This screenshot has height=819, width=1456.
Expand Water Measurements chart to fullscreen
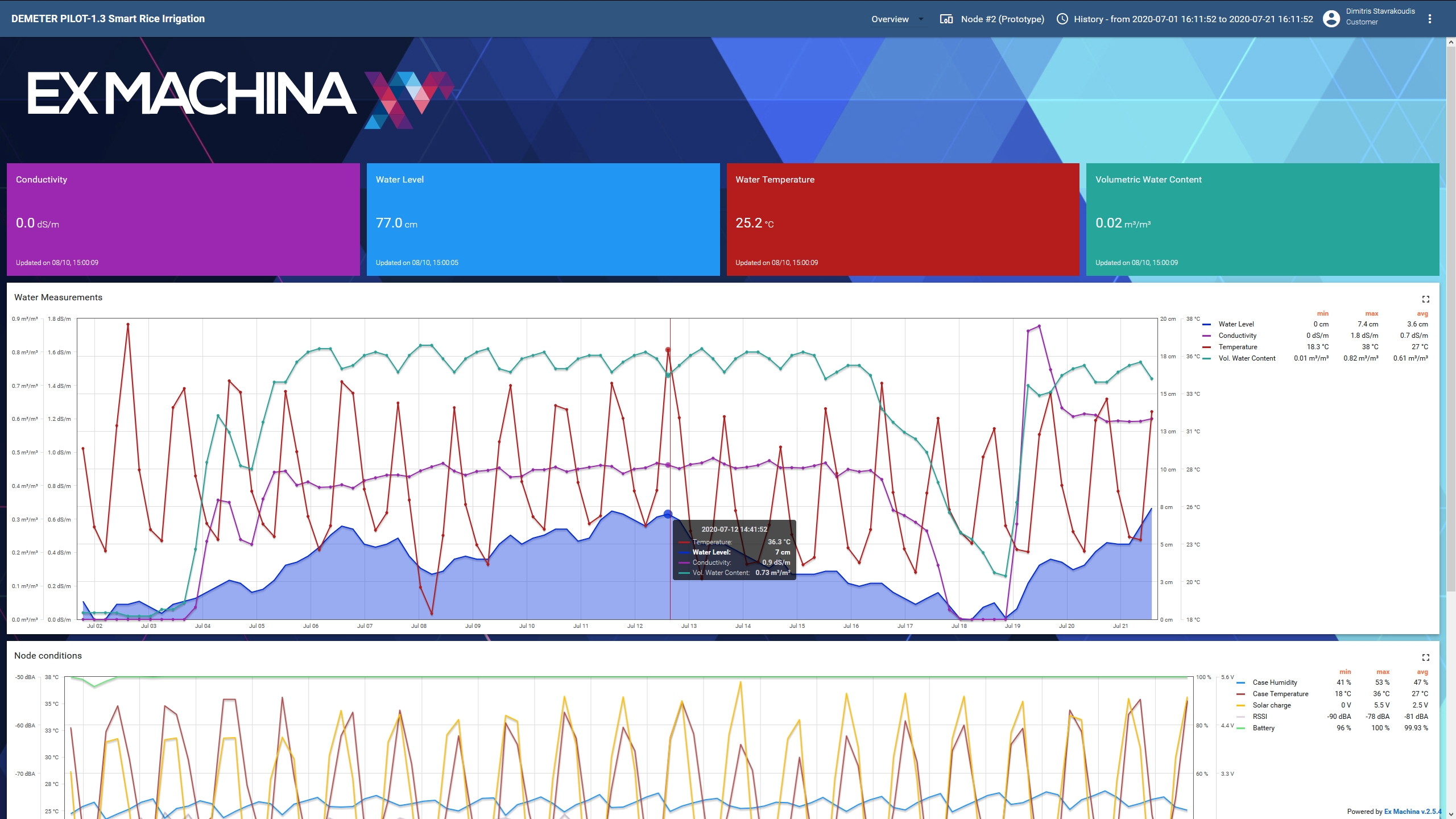(1425, 299)
